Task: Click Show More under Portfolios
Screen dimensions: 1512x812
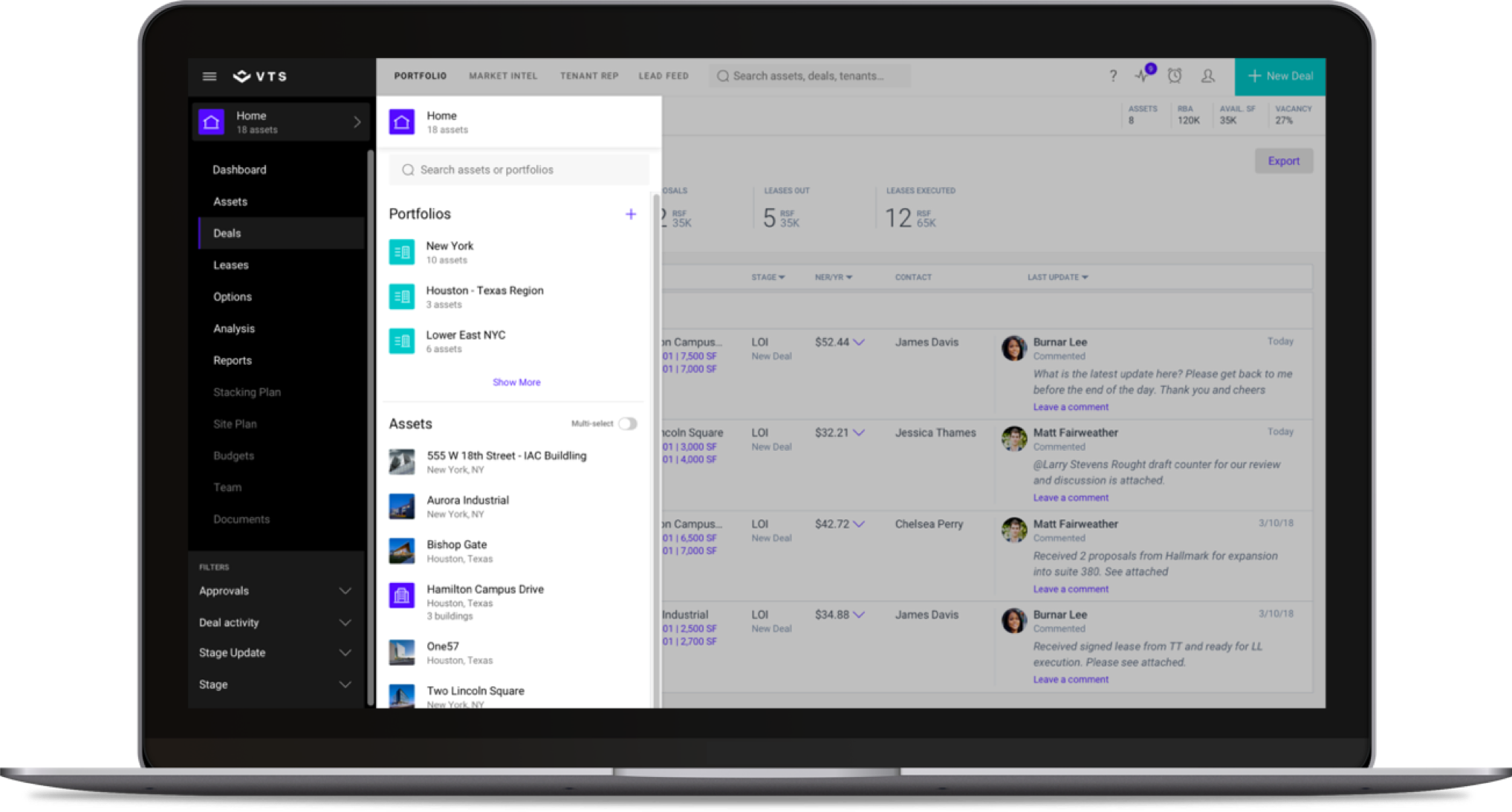Action: 516,382
